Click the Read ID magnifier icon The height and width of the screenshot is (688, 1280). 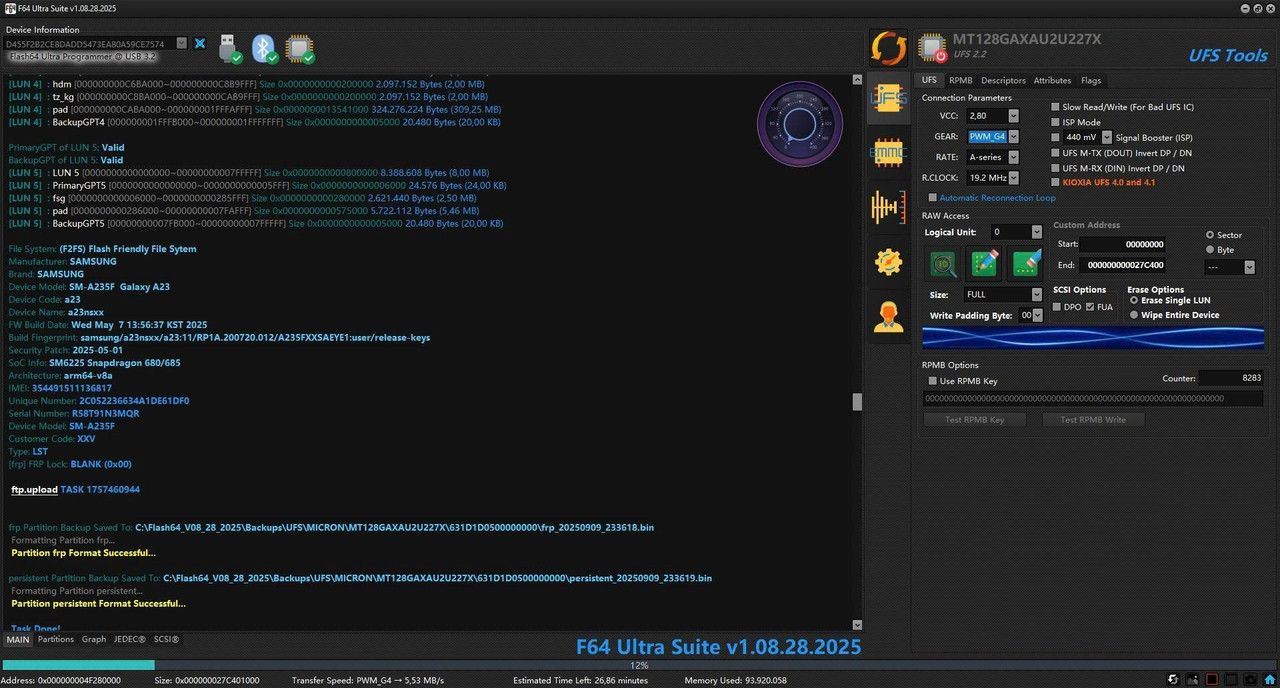(943, 263)
